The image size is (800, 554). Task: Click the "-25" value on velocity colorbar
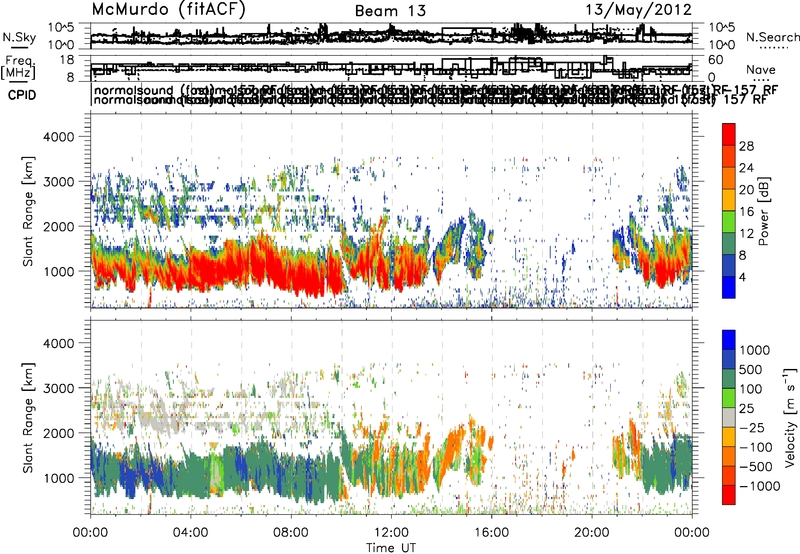click(x=752, y=428)
